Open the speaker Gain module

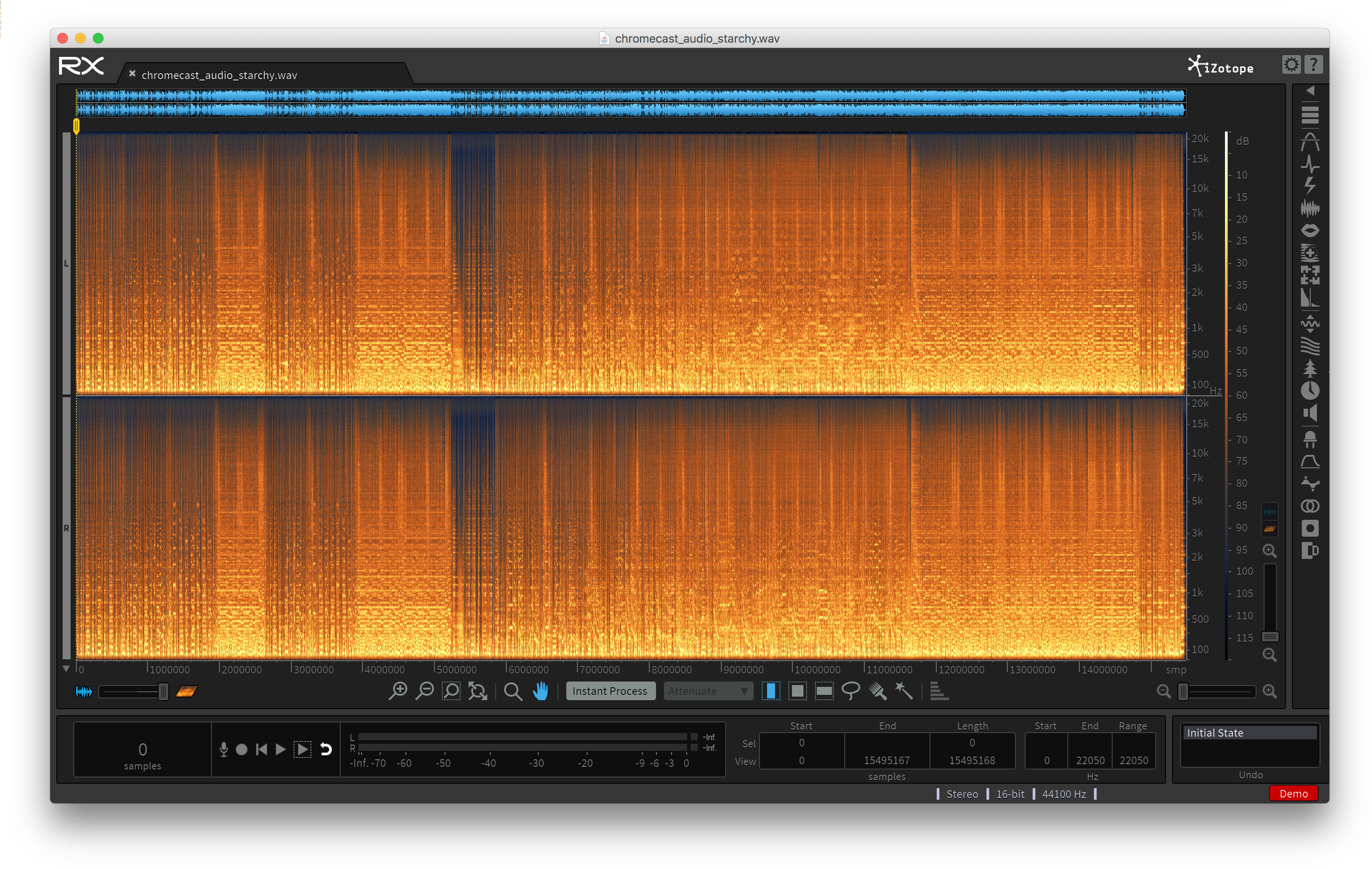[x=1310, y=413]
